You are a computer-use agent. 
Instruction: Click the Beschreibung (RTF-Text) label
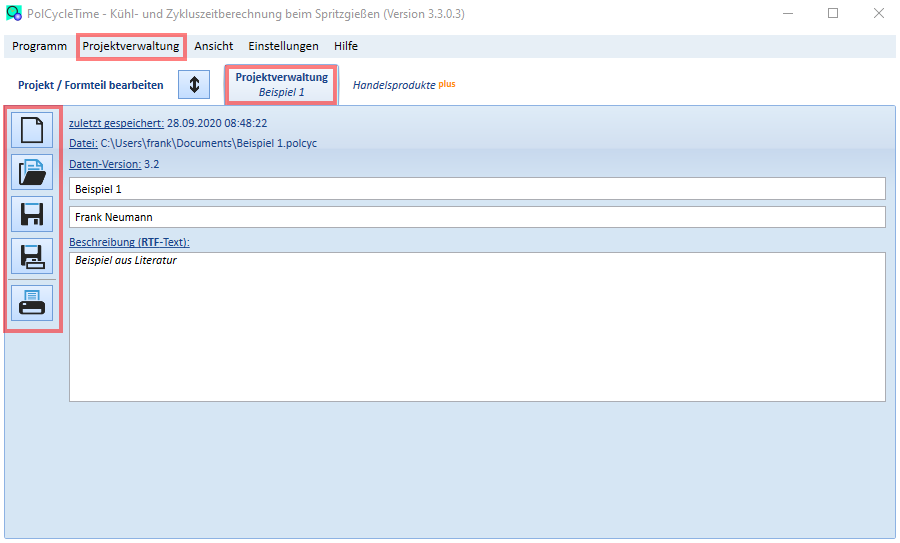[x=129, y=242]
